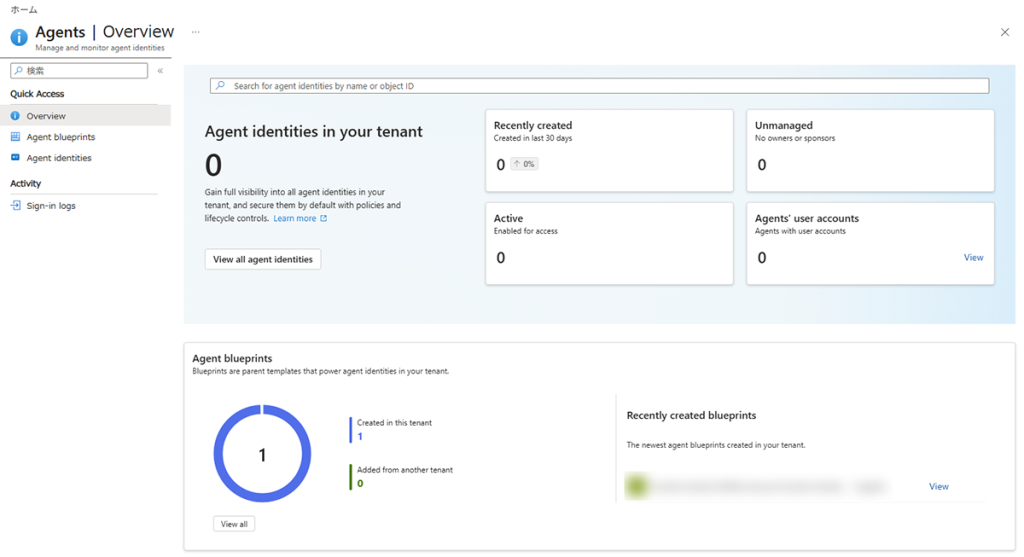The width and height of the screenshot is (1024, 557).
Task: Click the Recently created card
Action: [x=609, y=150]
